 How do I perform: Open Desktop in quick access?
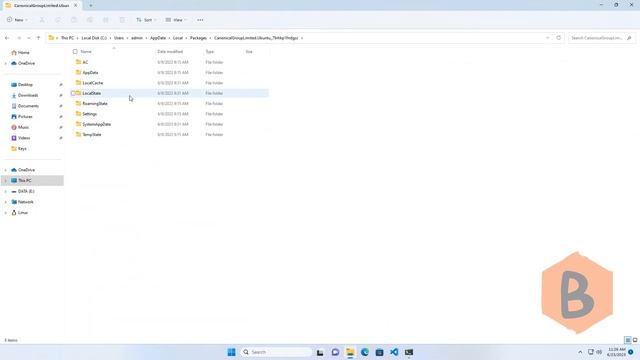coord(25,84)
